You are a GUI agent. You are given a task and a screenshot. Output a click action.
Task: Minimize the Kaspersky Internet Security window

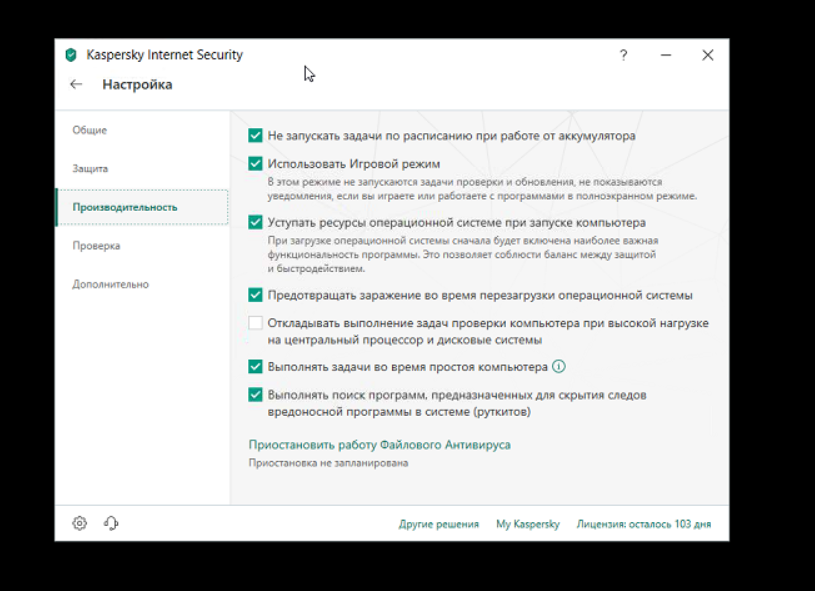[x=666, y=55]
